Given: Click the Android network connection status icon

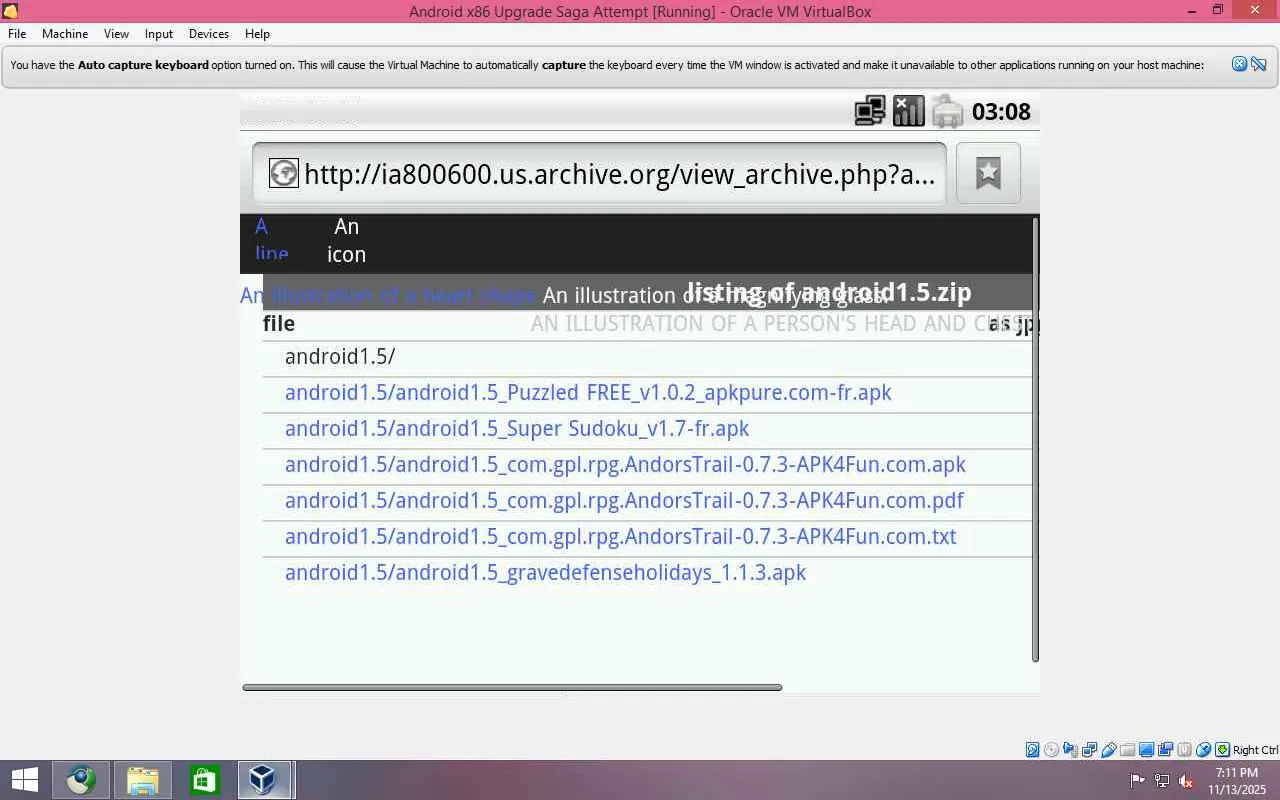Looking at the screenshot, I should (870, 111).
